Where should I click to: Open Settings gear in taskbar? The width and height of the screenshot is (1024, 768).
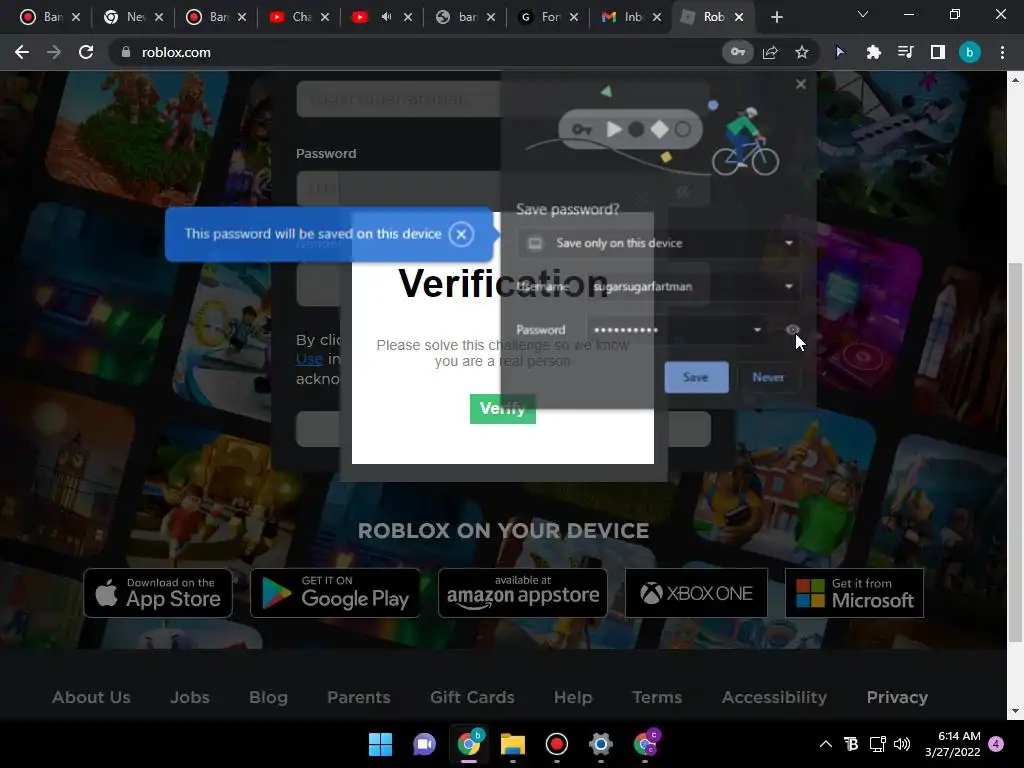click(601, 744)
